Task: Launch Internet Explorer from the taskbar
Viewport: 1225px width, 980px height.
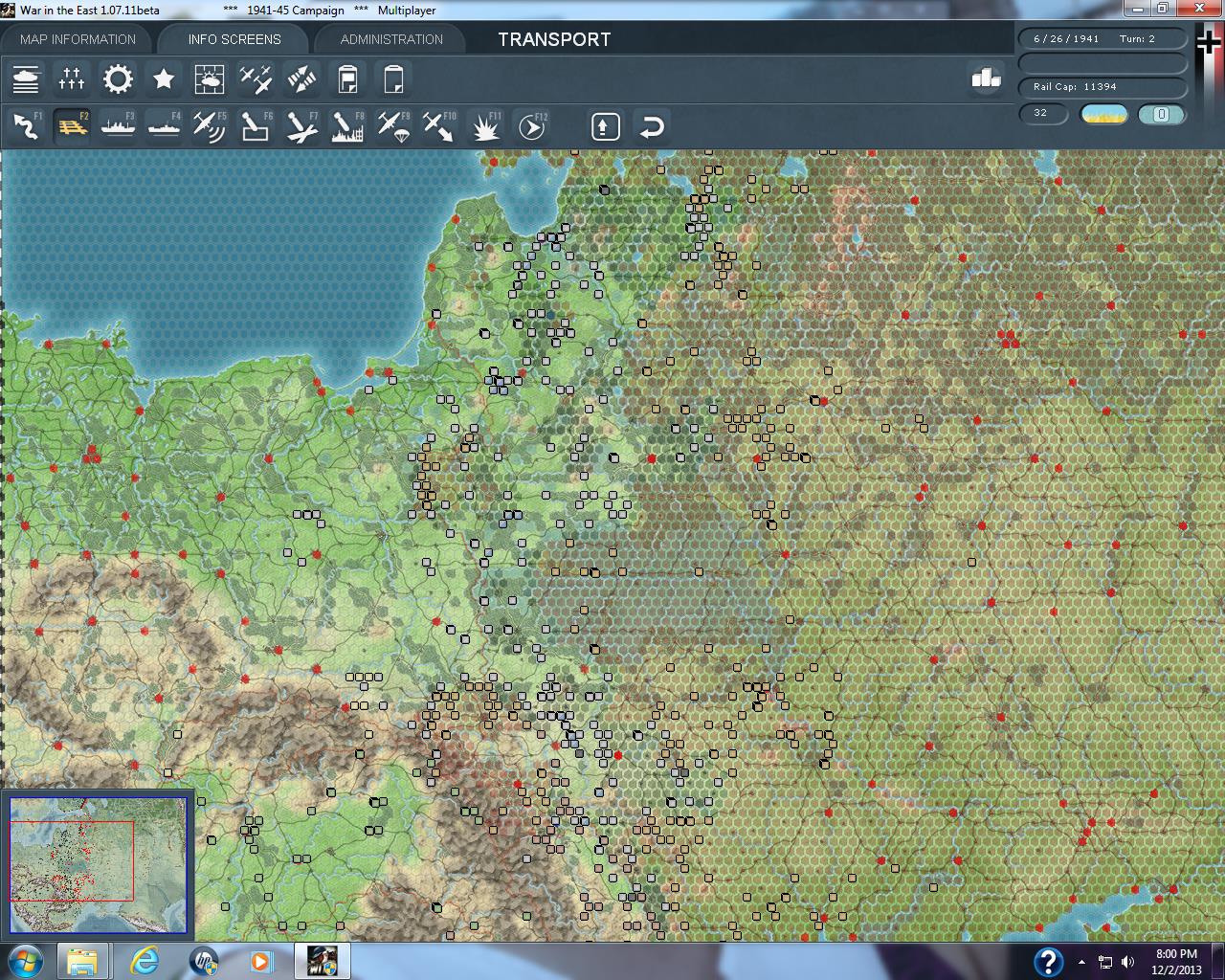Action: click(x=145, y=961)
